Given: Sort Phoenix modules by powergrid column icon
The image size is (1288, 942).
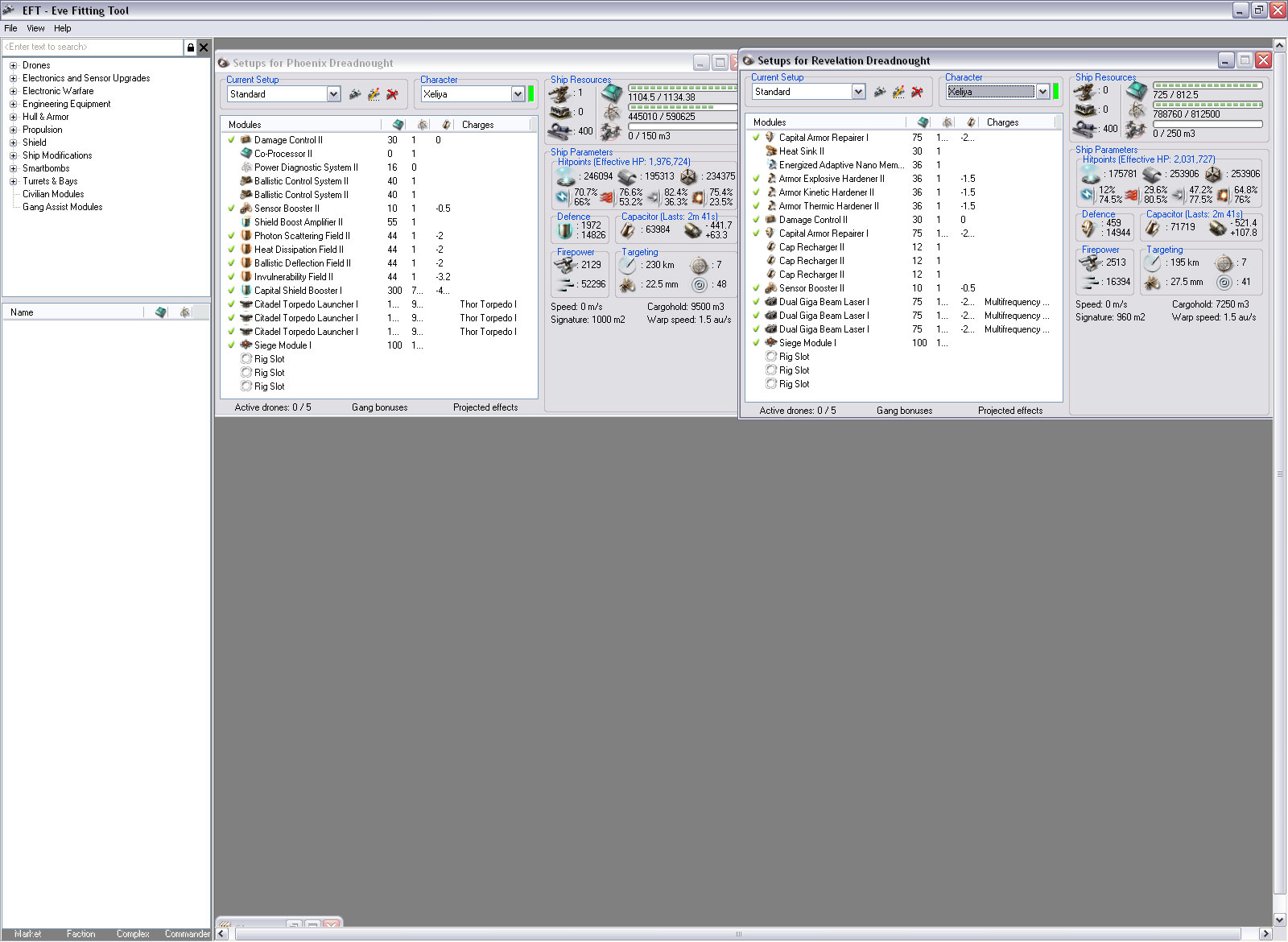Looking at the screenshot, I should (423, 125).
